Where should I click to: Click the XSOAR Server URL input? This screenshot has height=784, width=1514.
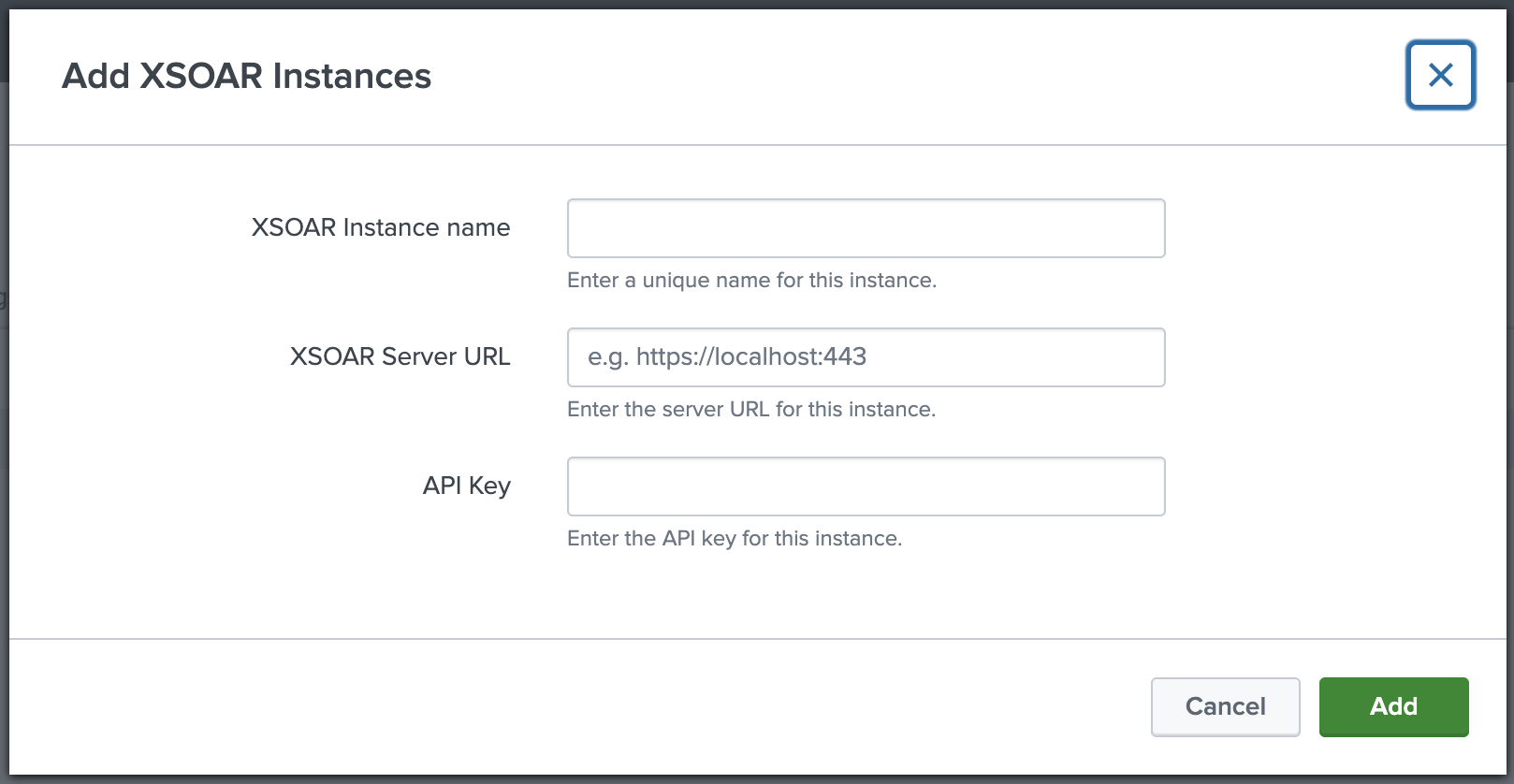[x=866, y=357]
